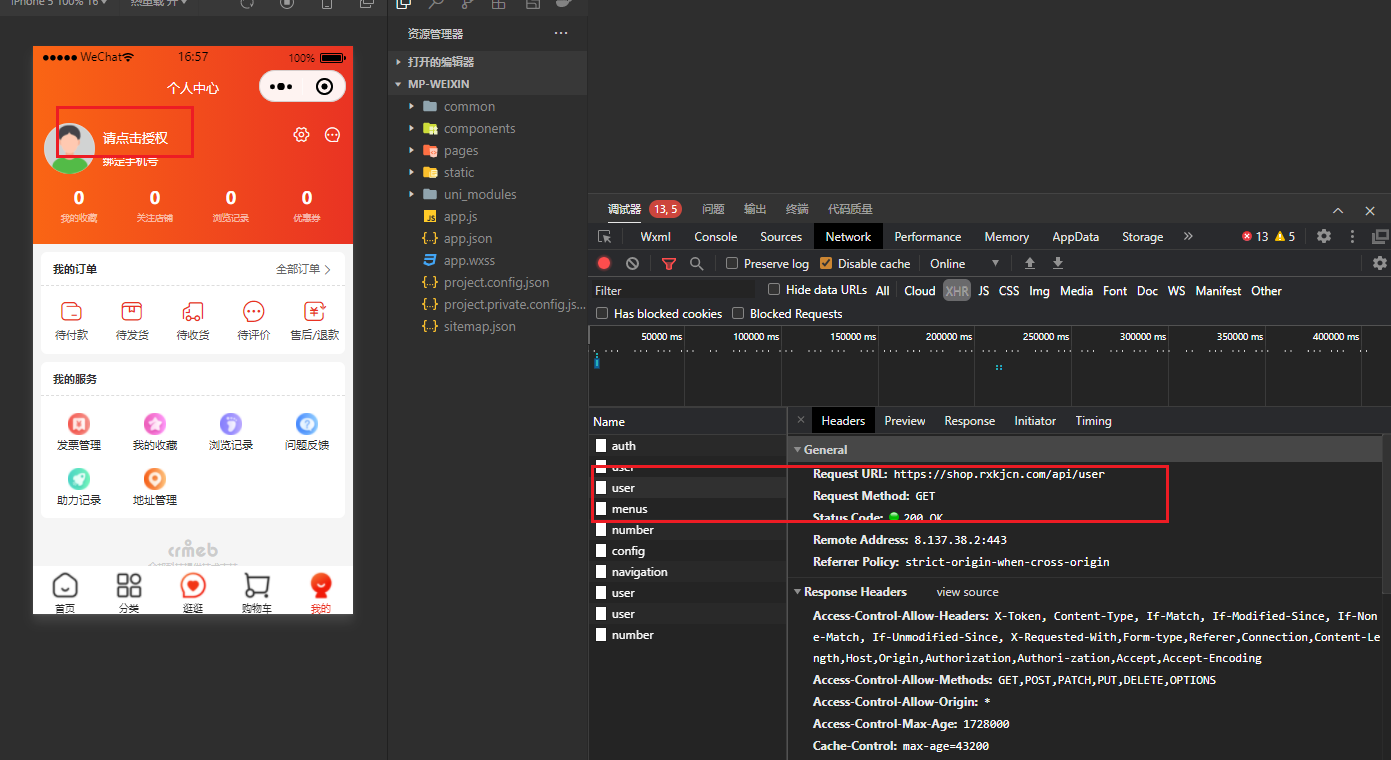Switch to the 代码质量 panel tab
Screen dimensions: 1391x760
[850, 209]
